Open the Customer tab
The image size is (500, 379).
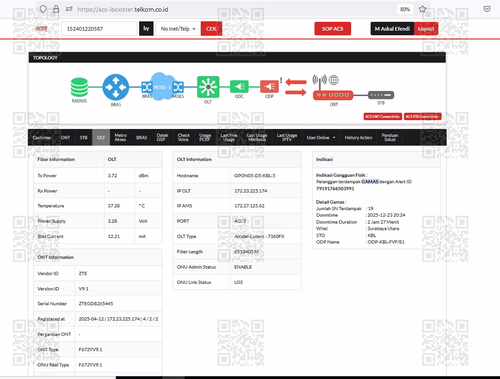[x=42, y=137]
